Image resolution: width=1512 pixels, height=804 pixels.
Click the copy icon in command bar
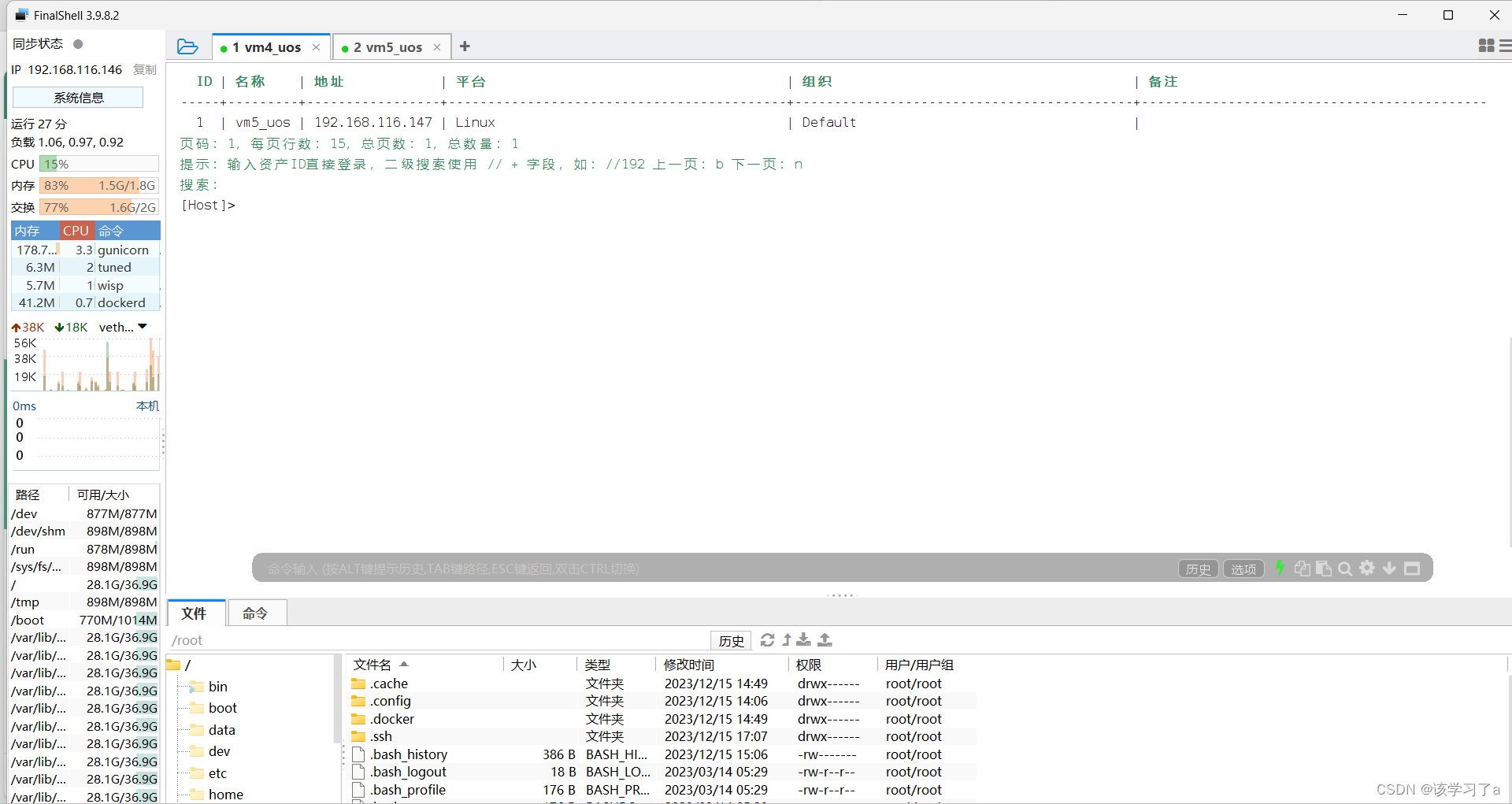[x=1303, y=568]
